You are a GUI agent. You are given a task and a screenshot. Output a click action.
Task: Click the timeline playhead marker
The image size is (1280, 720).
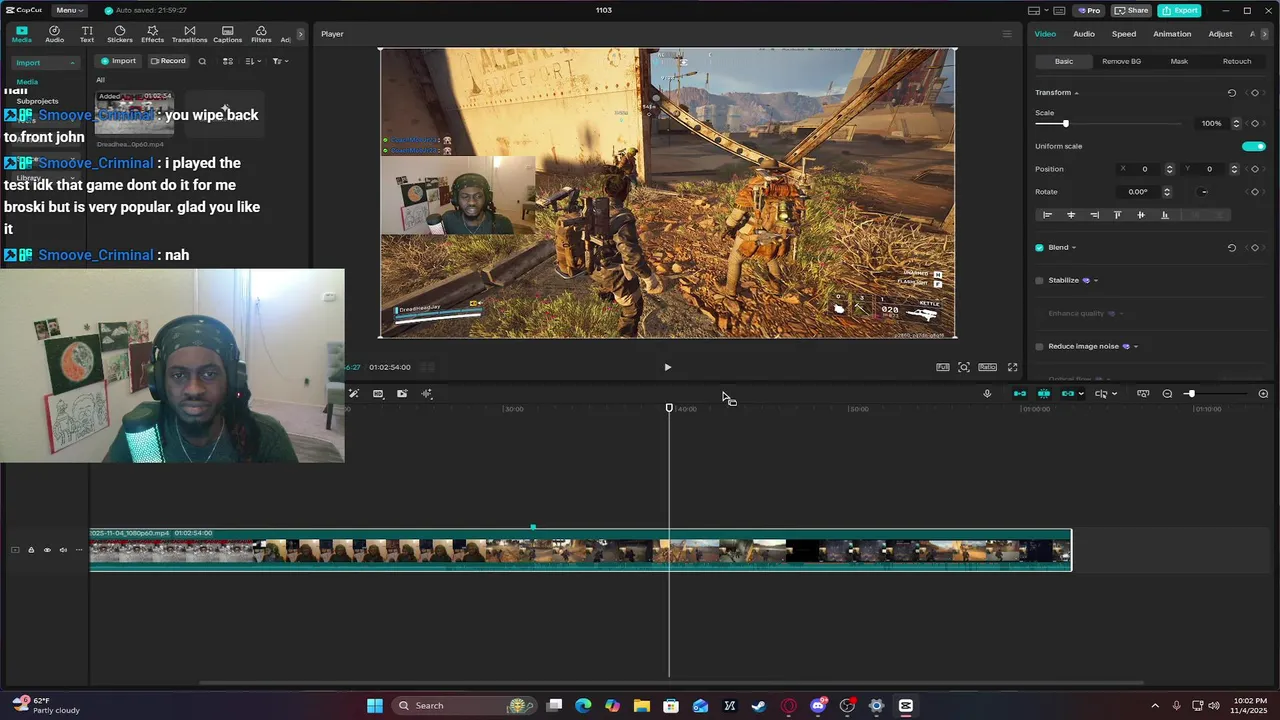669,408
